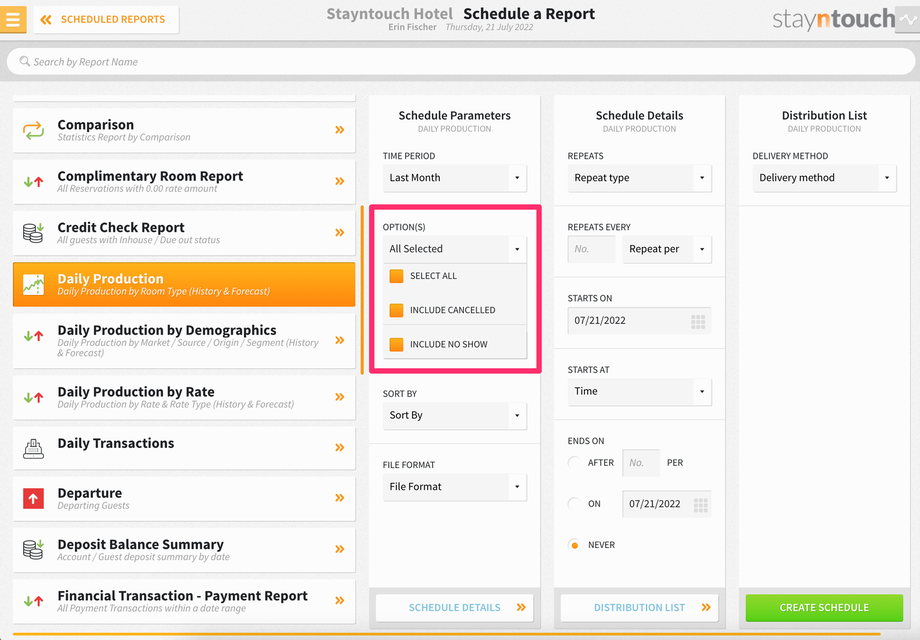This screenshot has width=920, height=640.
Task: Click the Comparison report loop icon
Action: [33, 130]
